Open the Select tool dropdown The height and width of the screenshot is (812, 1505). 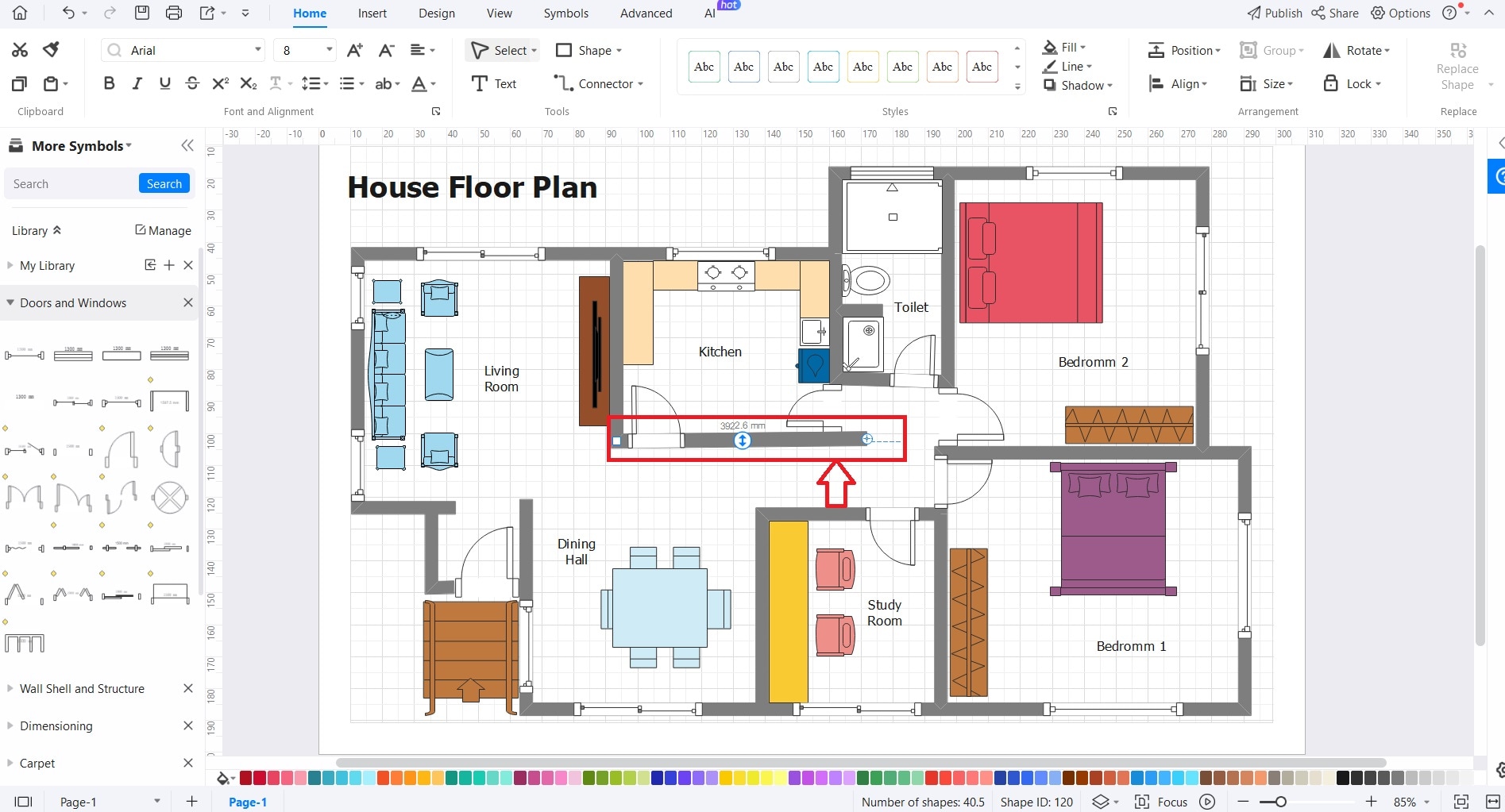point(534,50)
